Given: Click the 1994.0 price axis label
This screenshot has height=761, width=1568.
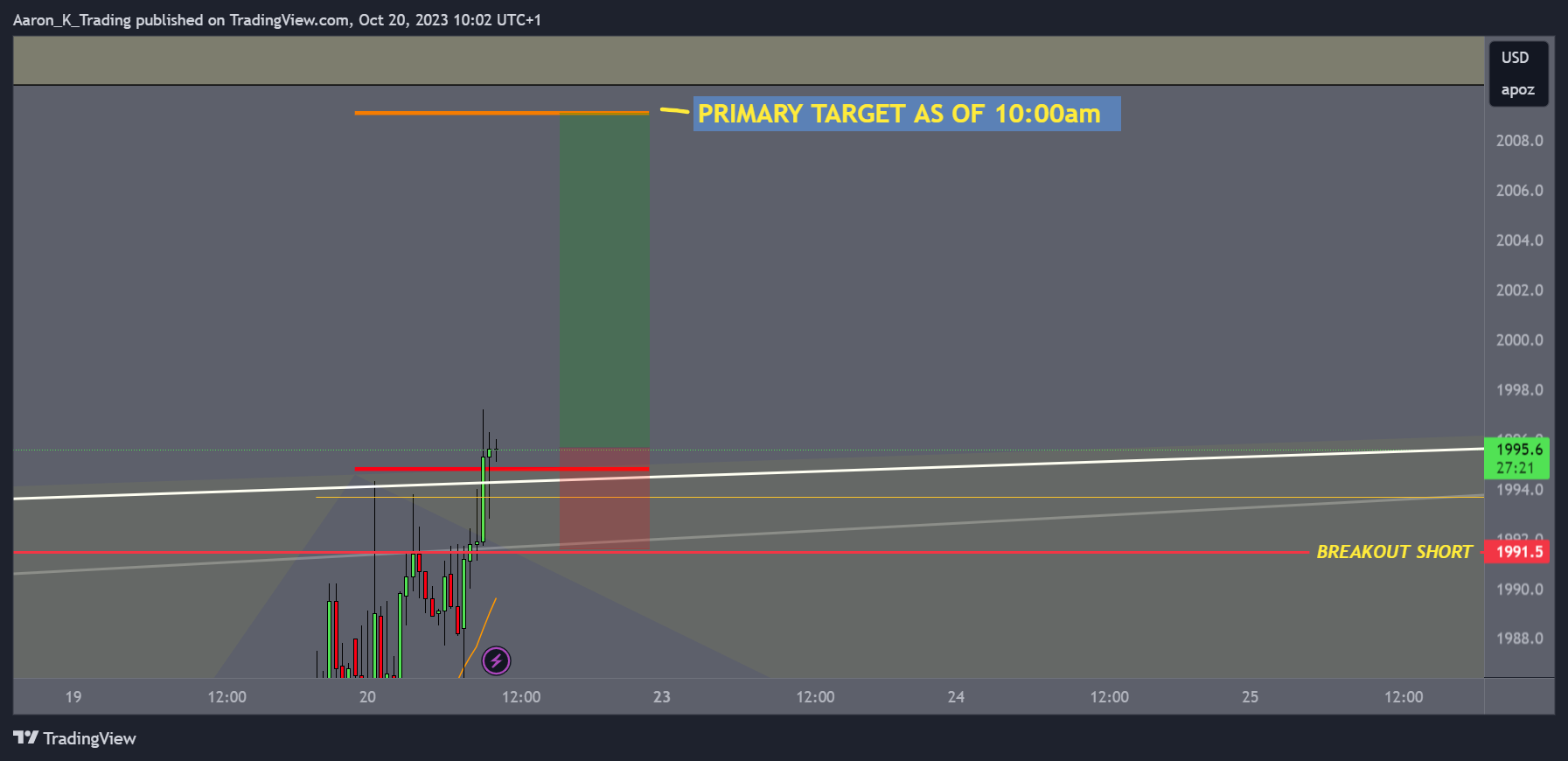Looking at the screenshot, I should (x=1519, y=490).
